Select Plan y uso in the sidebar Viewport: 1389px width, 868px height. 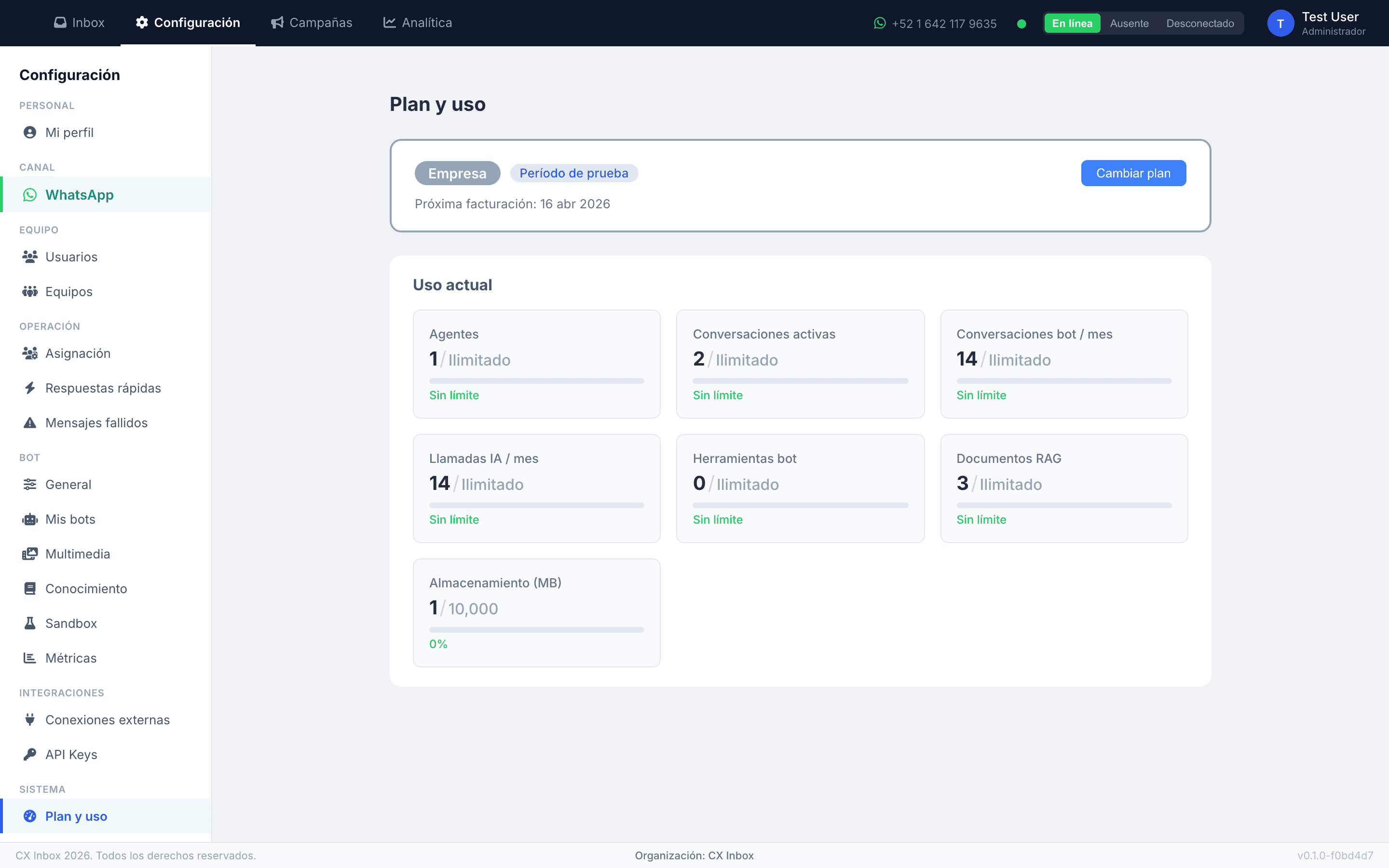[x=106, y=816]
